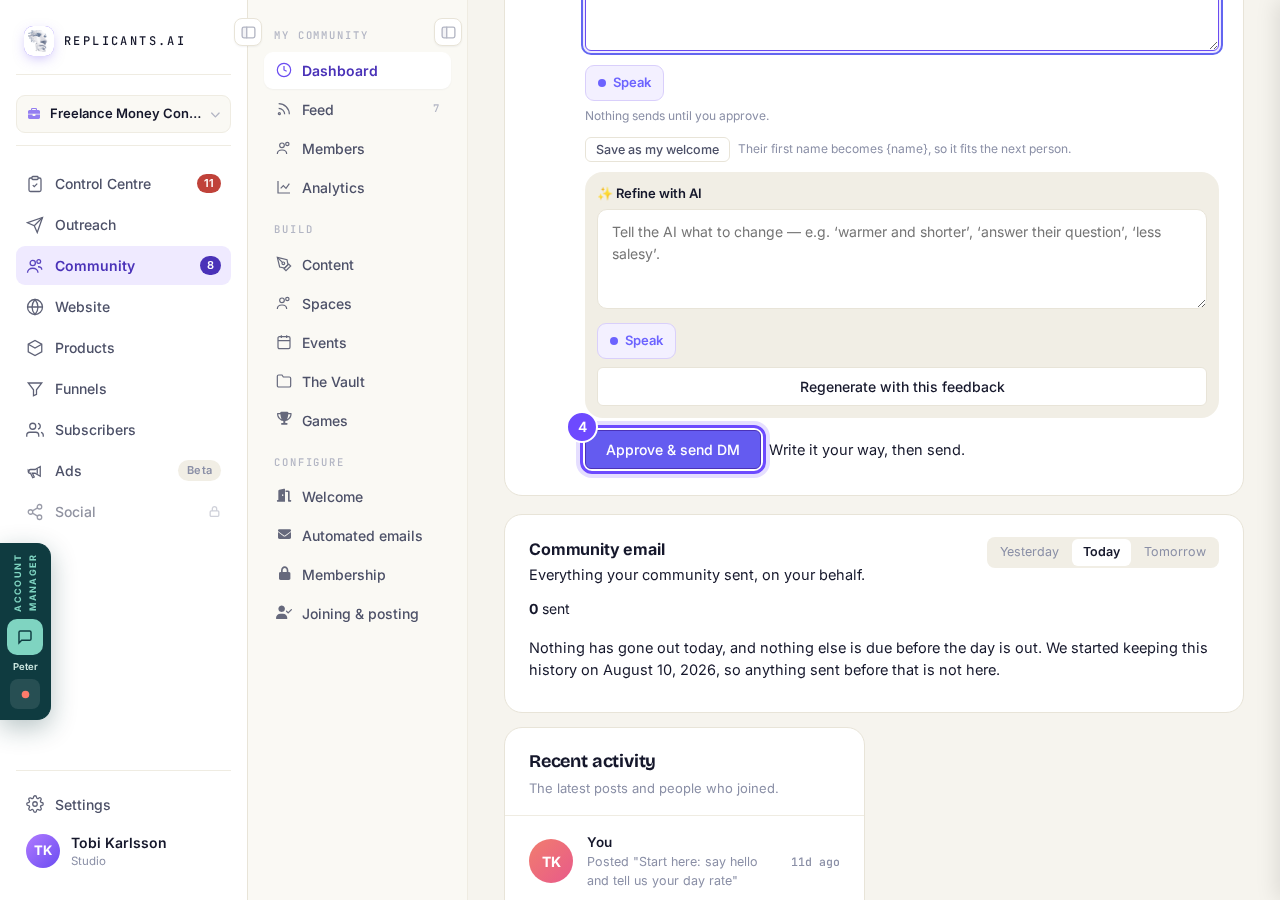Click the Outreach paper plane icon
The width and height of the screenshot is (1280, 900).
pos(35,225)
